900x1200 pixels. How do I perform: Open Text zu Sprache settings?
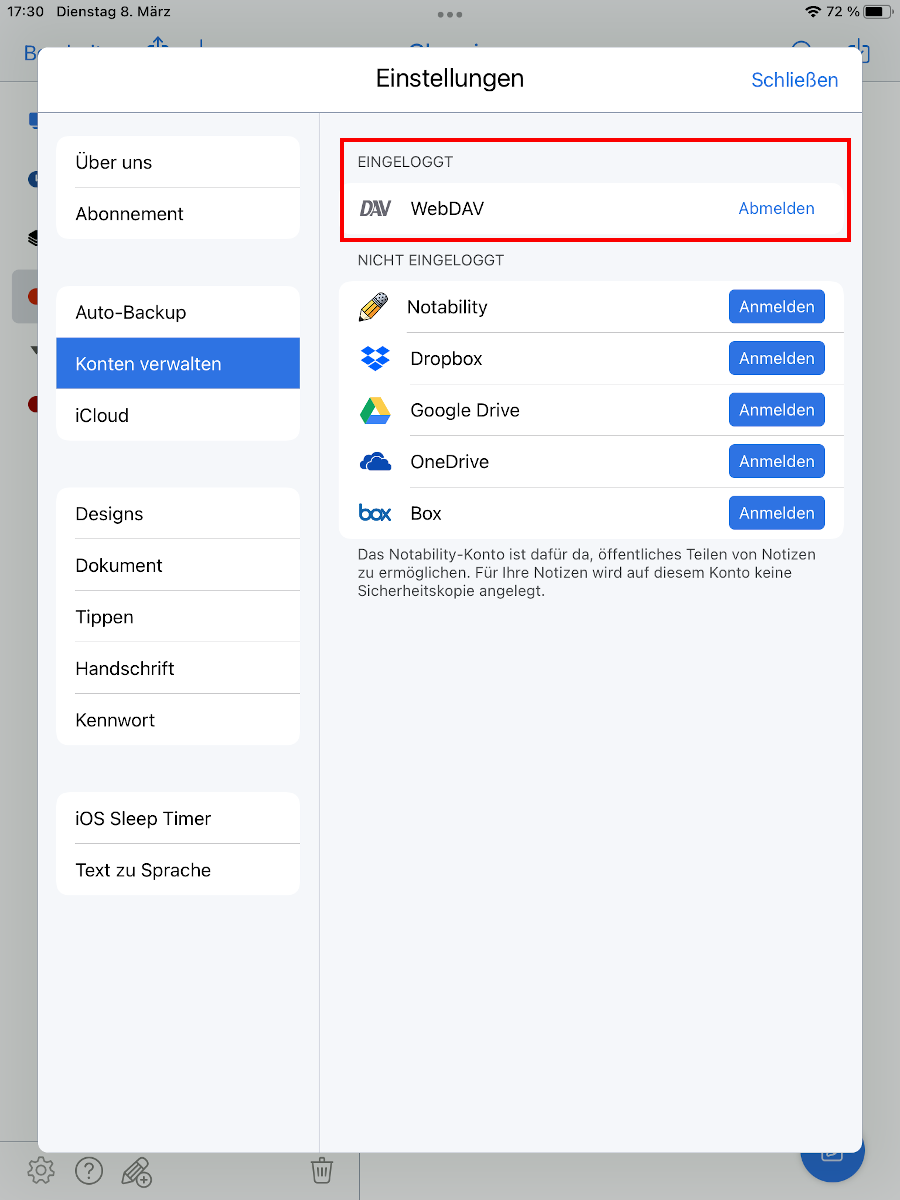tap(178, 870)
